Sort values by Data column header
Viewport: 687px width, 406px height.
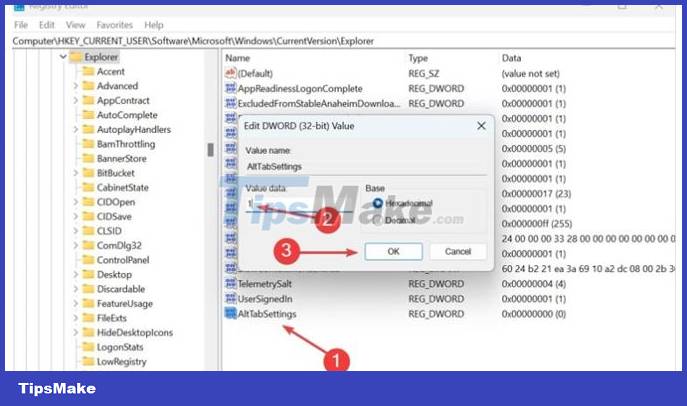(x=511, y=58)
